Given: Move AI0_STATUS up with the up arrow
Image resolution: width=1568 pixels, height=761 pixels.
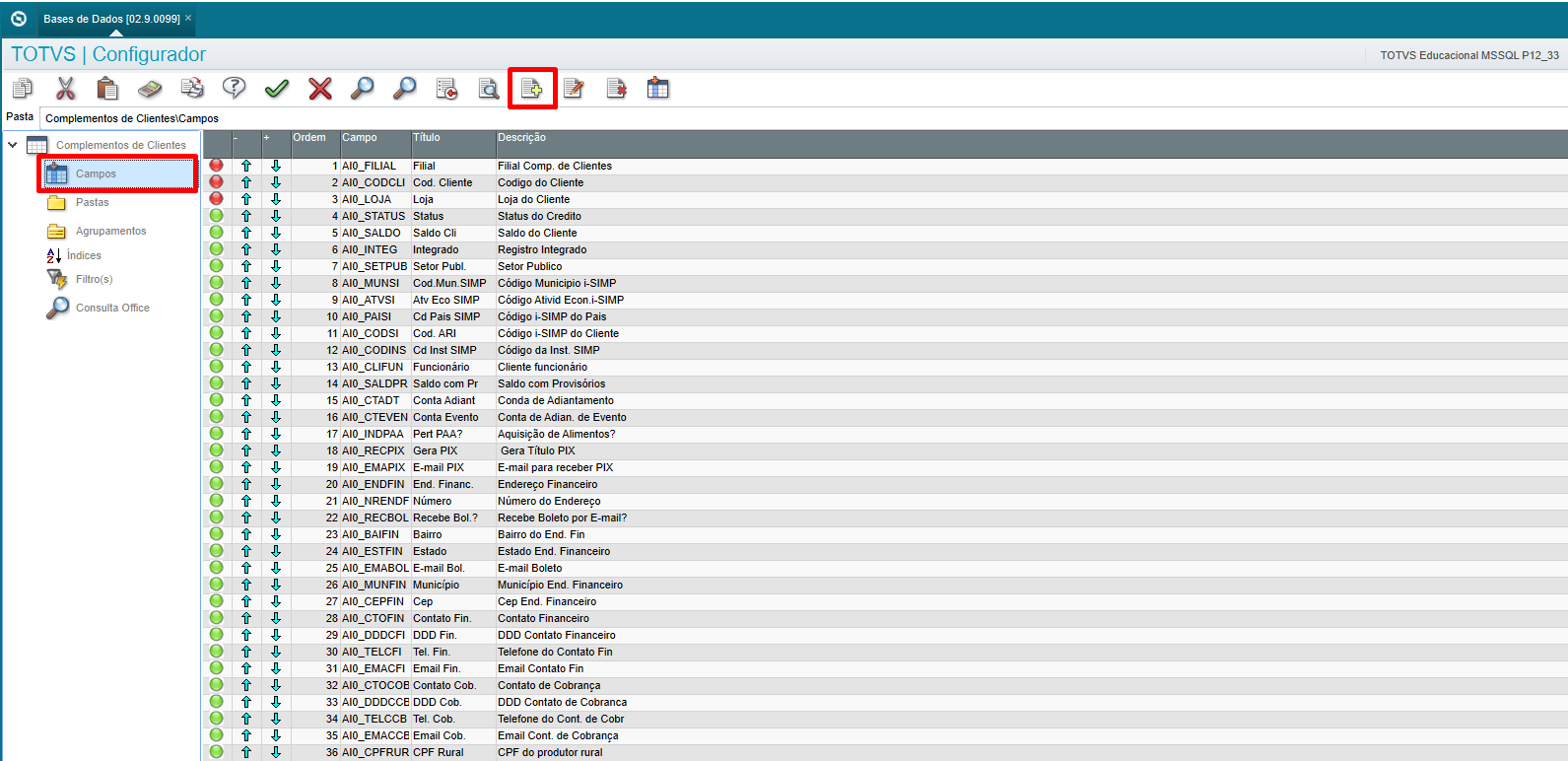Looking at the screenshot, I should pyautogui.click(x=246, y=216).
